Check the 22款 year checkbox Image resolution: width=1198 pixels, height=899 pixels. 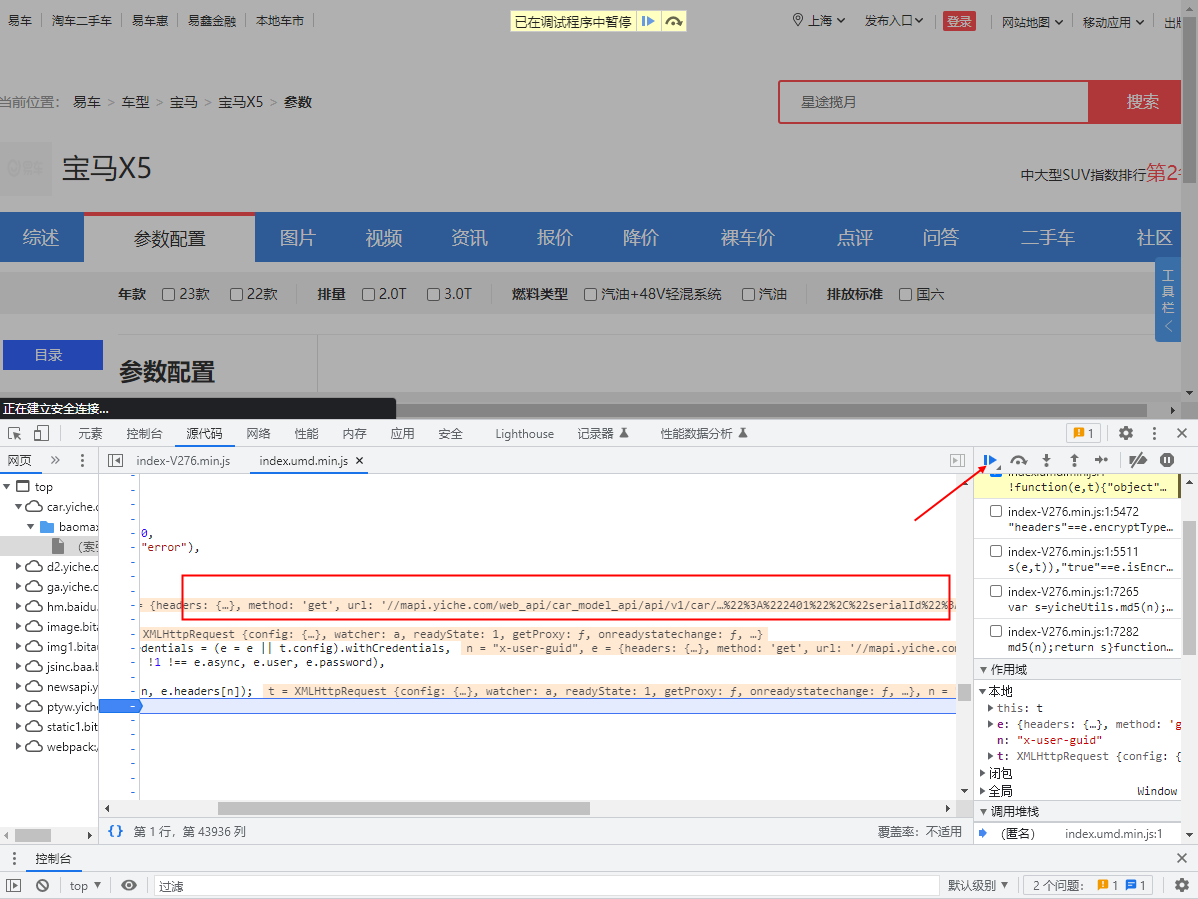coord(237,294)
